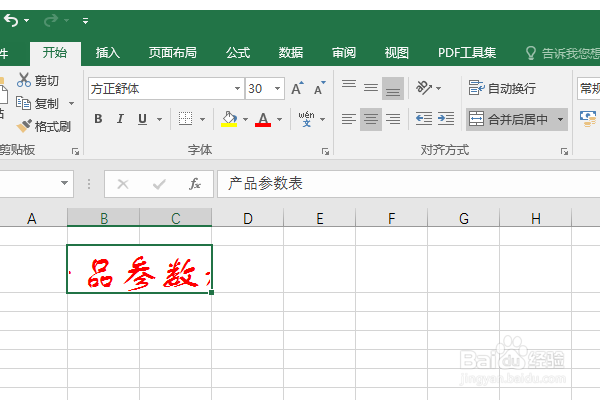Screen dimensions: 600x400
Task: Click the Increase Font Size icon
Action: tap(297, 88)
